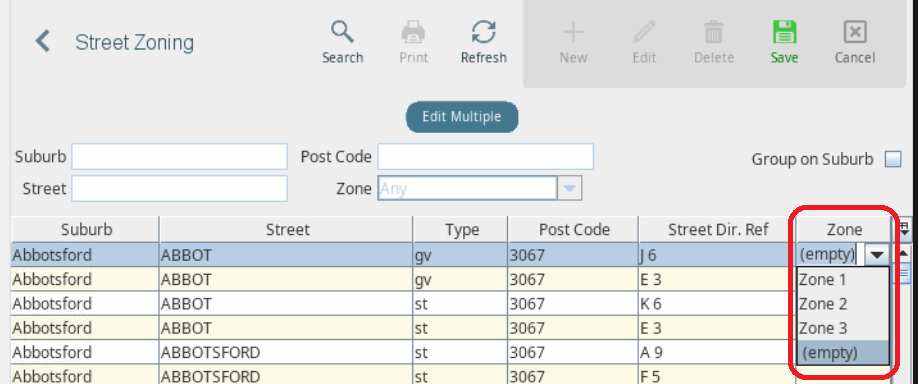Screen dimensions: 919x384
Task: Open the Zone filter dropdown arrow
Action: click(570, 189)
